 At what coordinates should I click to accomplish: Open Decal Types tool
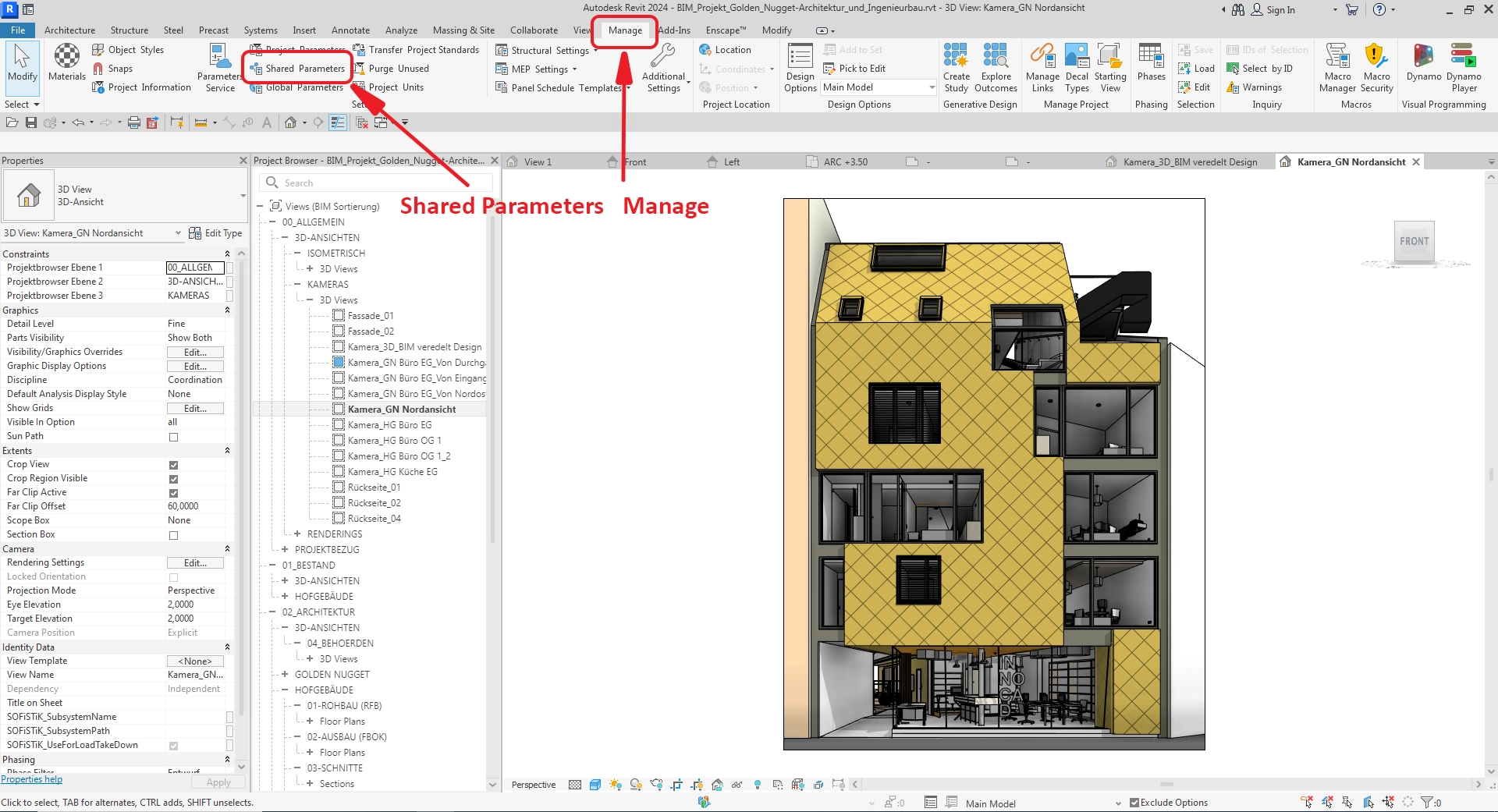[1077, 67]
